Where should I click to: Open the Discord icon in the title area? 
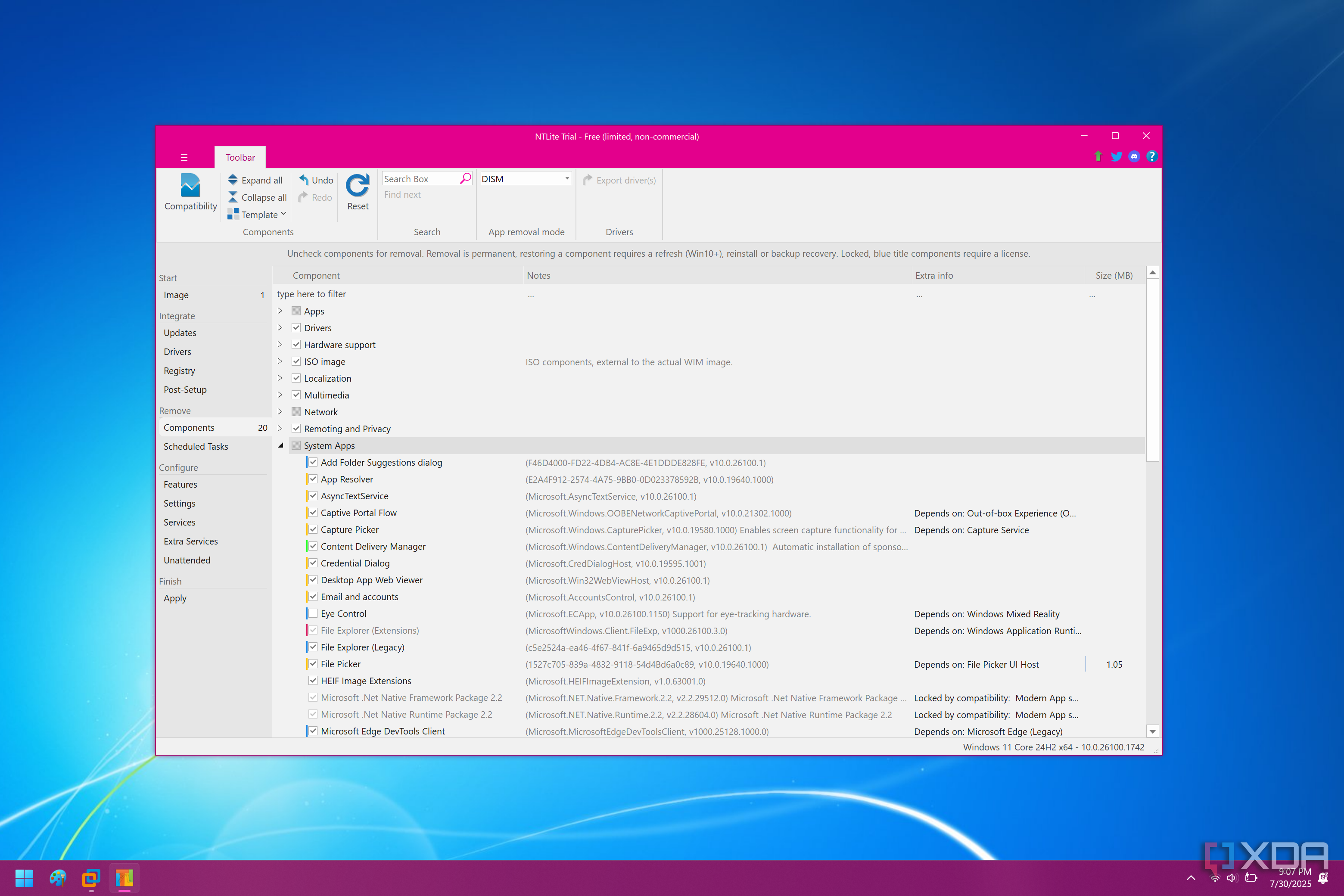coord(1134,156)
